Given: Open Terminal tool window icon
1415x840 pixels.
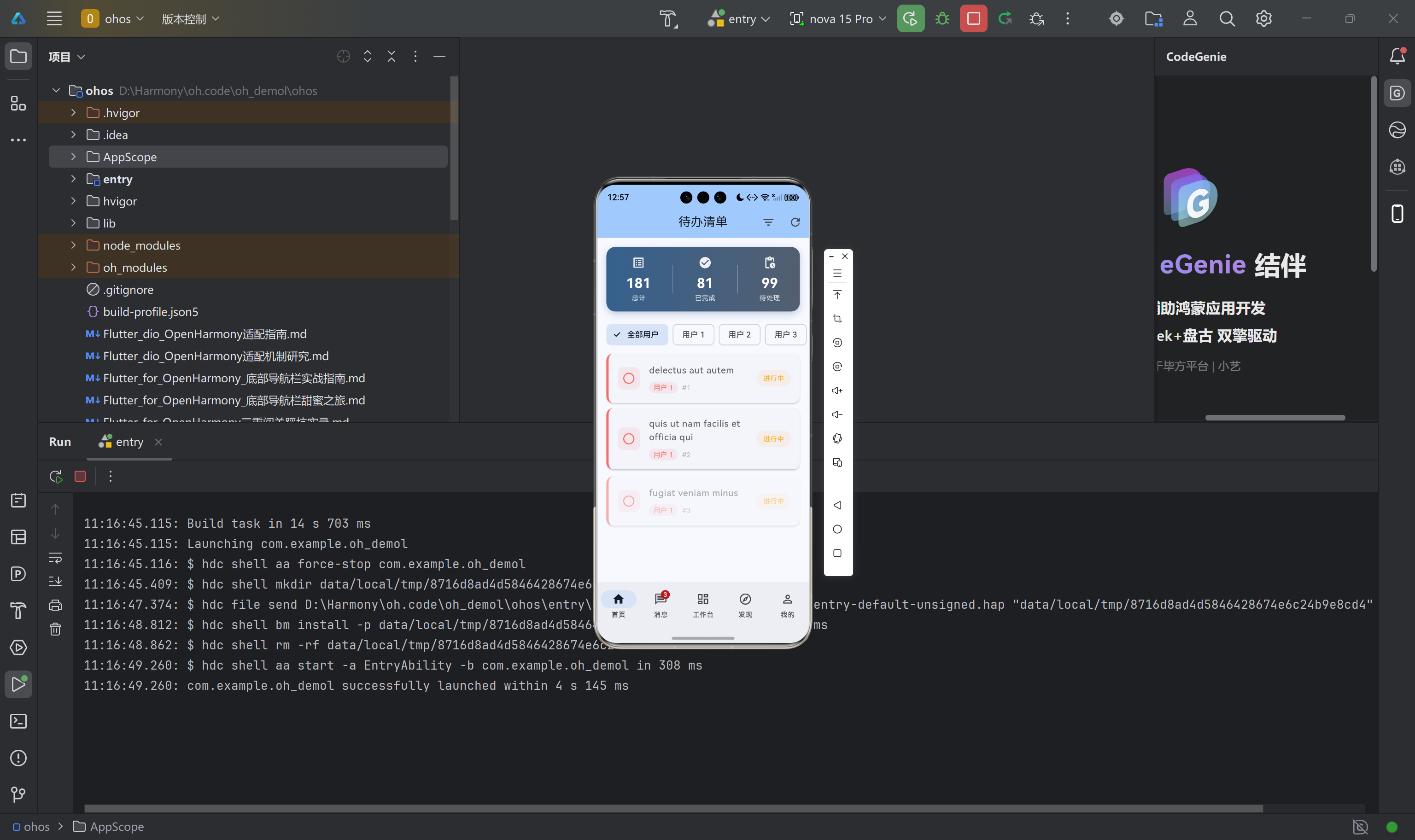Looking at the screenshot, I should 18,721.
